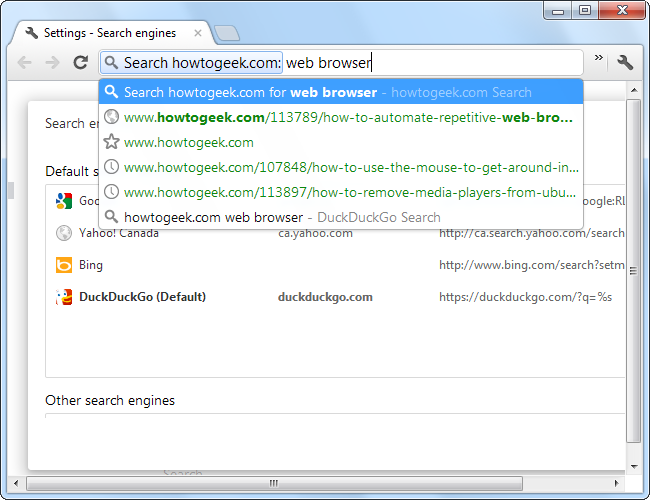Click the omnibox magnifier icon
Screen dimensions: 650x500
coord(111,63)
